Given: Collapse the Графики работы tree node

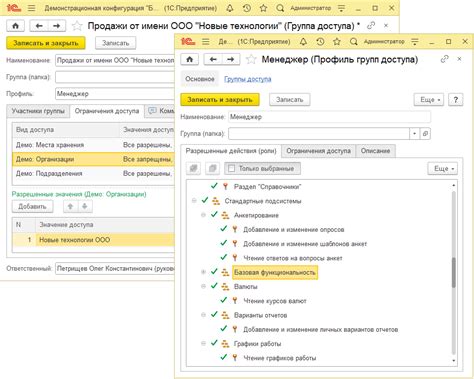Looking at the screenshot, I should 203,343.
